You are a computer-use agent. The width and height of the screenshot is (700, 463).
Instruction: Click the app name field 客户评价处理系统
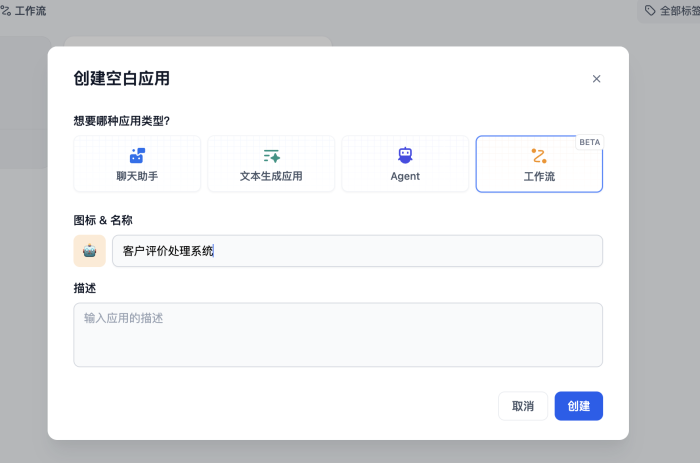point(357,251)
